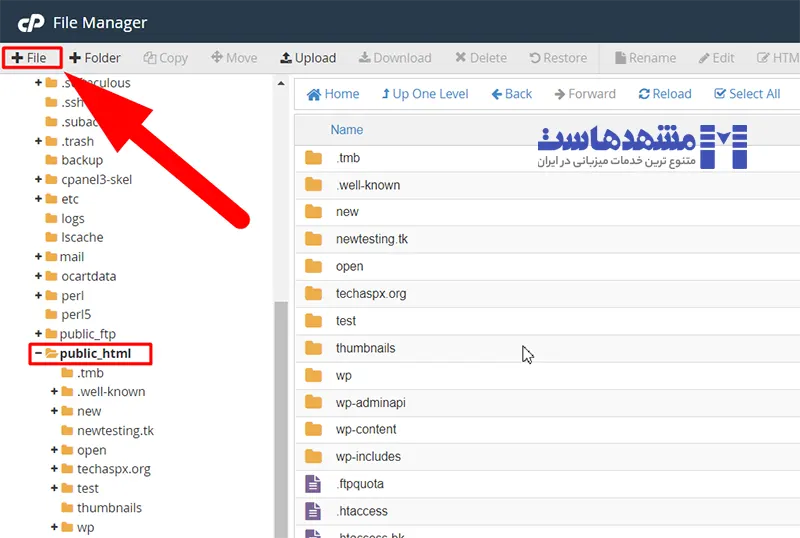Screen dimensions: 800x538
Task: Expand the mail folder tree node
Action: (38, 256)
